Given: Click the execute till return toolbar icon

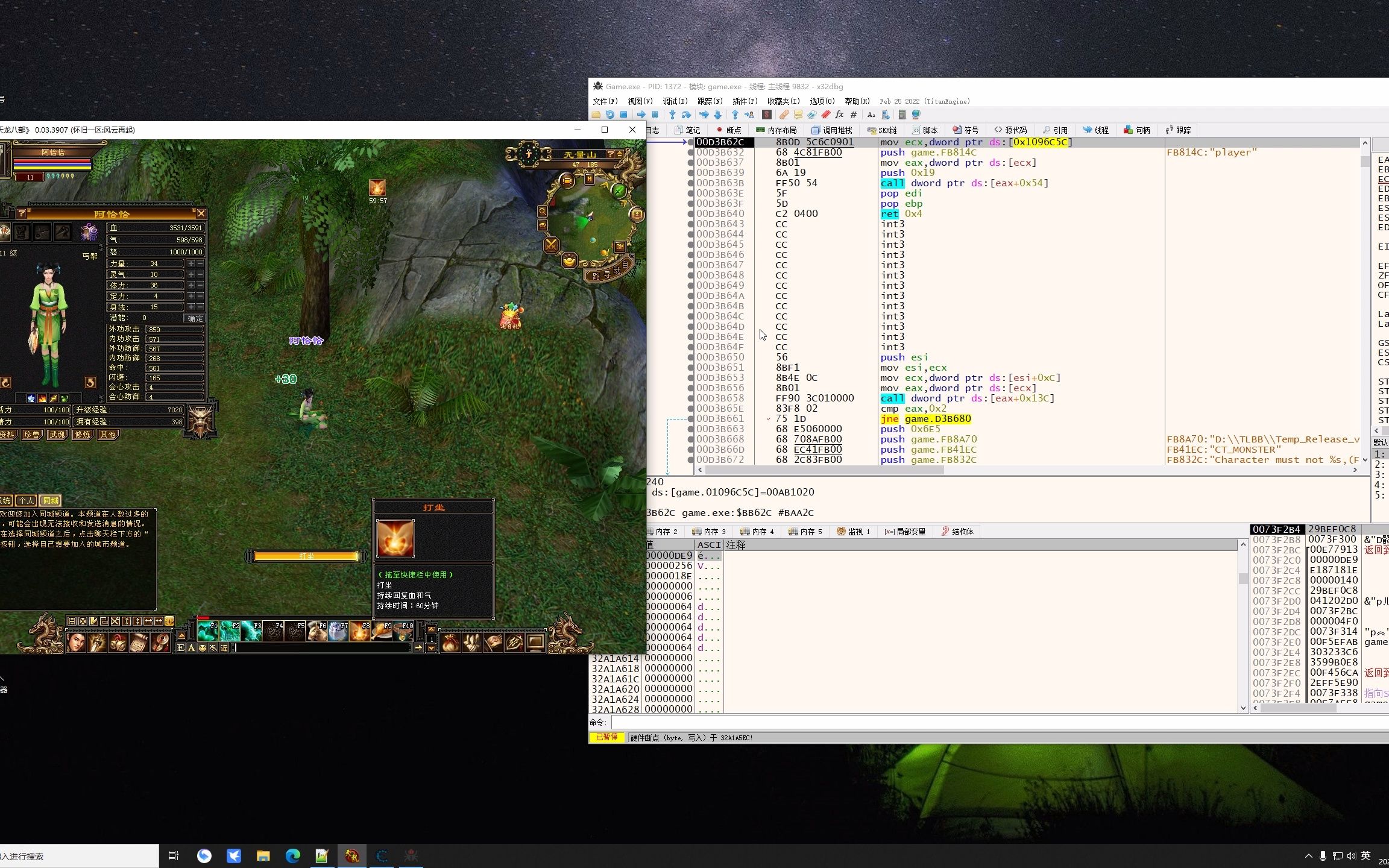Looking at the screenshot, I should (x=735, y=115).
